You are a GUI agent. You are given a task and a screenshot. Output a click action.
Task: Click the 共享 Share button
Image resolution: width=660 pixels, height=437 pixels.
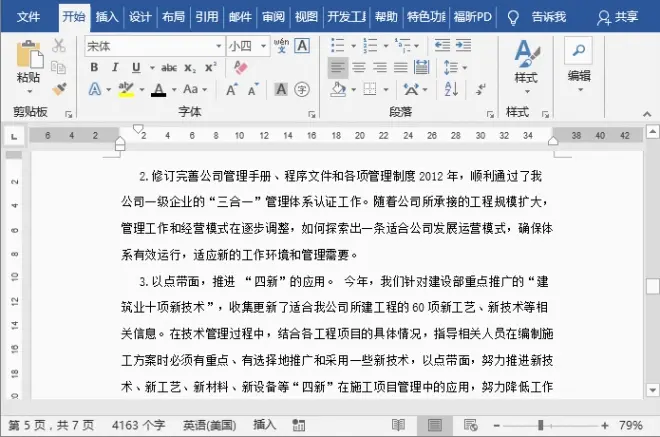click(617, 17)
